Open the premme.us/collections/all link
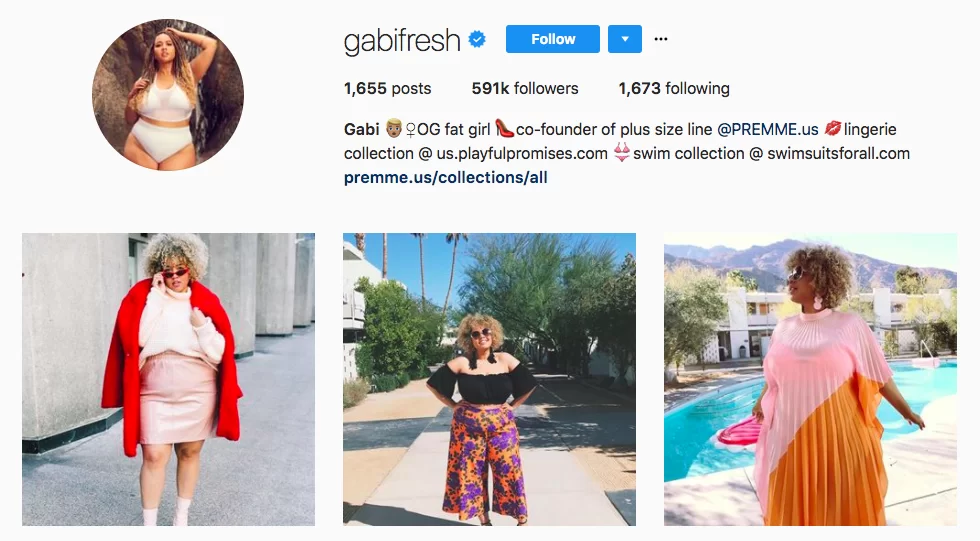This screenshot has width=980, height=541. tap(446, 177)
